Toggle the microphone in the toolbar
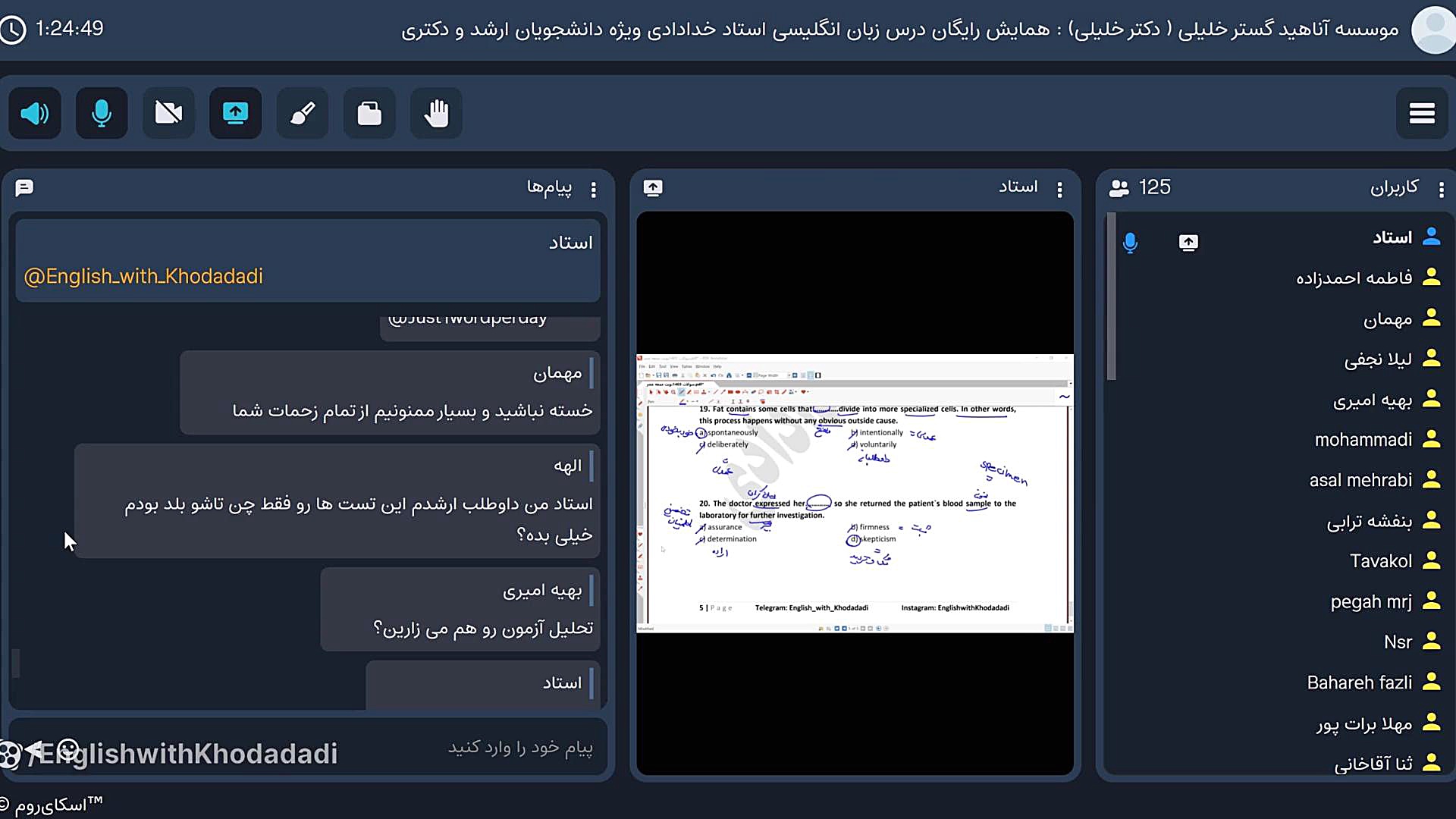This screenshot has height=819, width=1456. (x=102, y=114)
